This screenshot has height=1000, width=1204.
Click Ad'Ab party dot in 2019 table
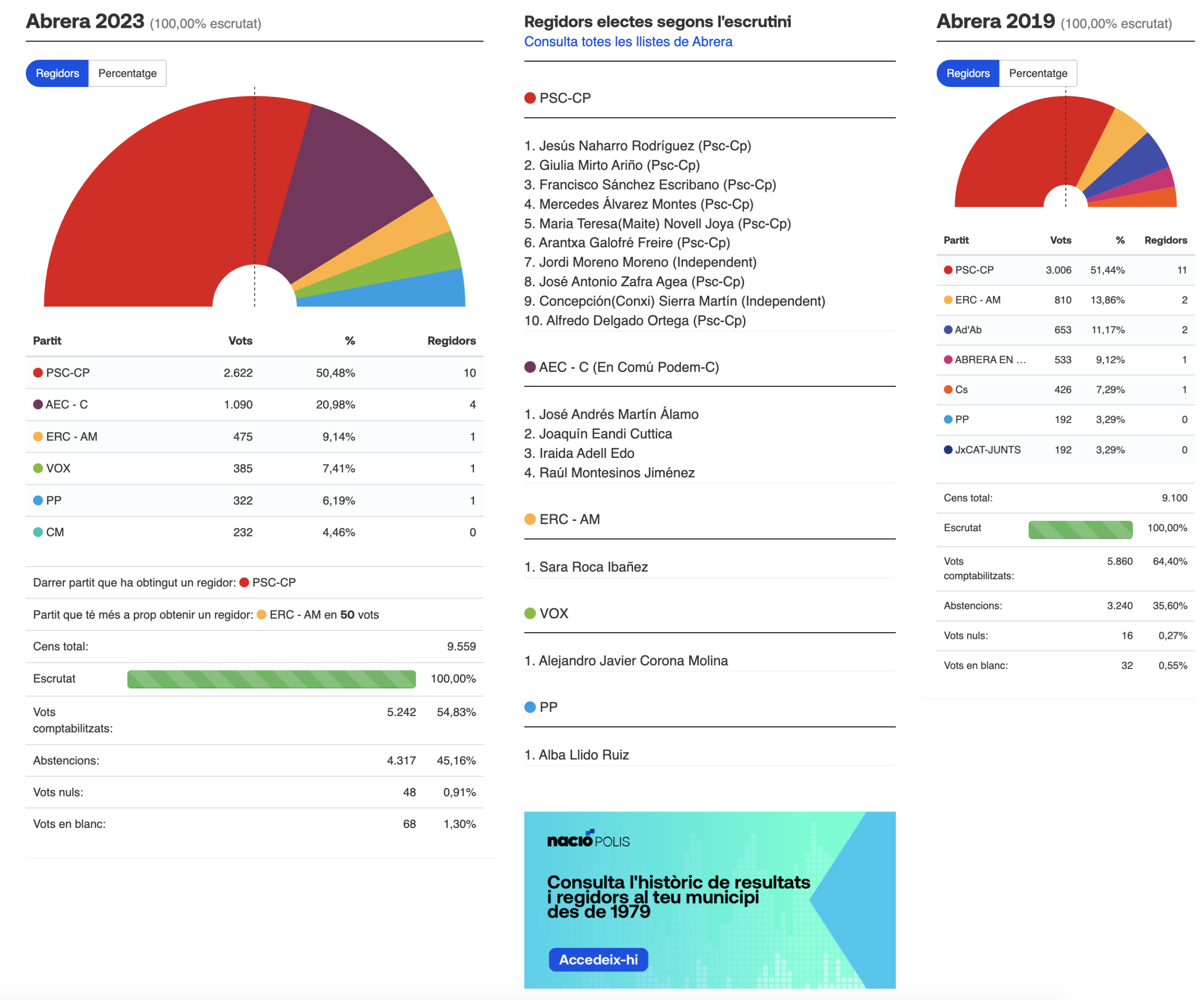948,330
